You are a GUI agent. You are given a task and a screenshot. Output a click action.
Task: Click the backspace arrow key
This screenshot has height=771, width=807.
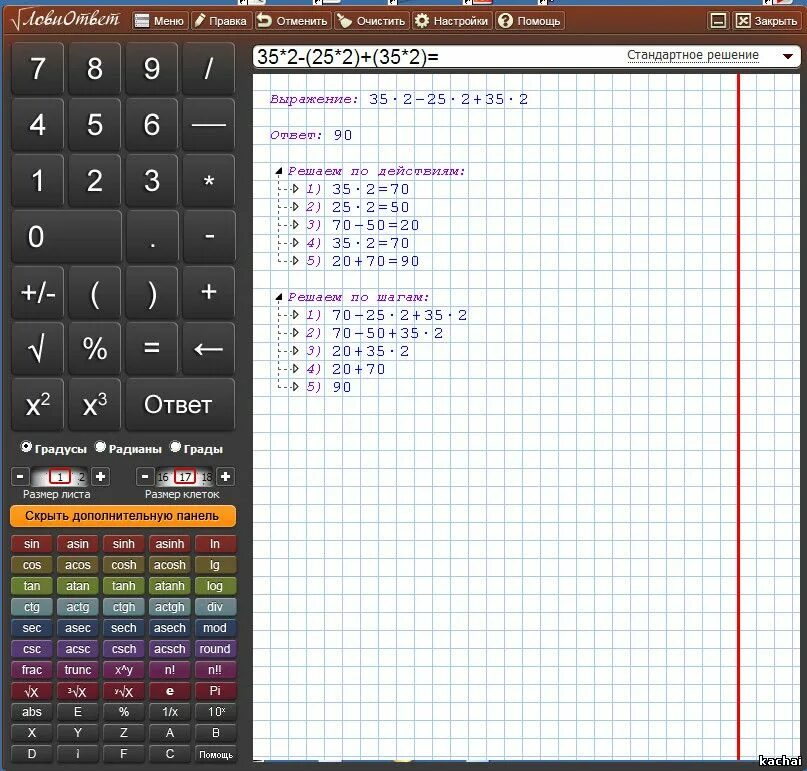coord(208,349)
